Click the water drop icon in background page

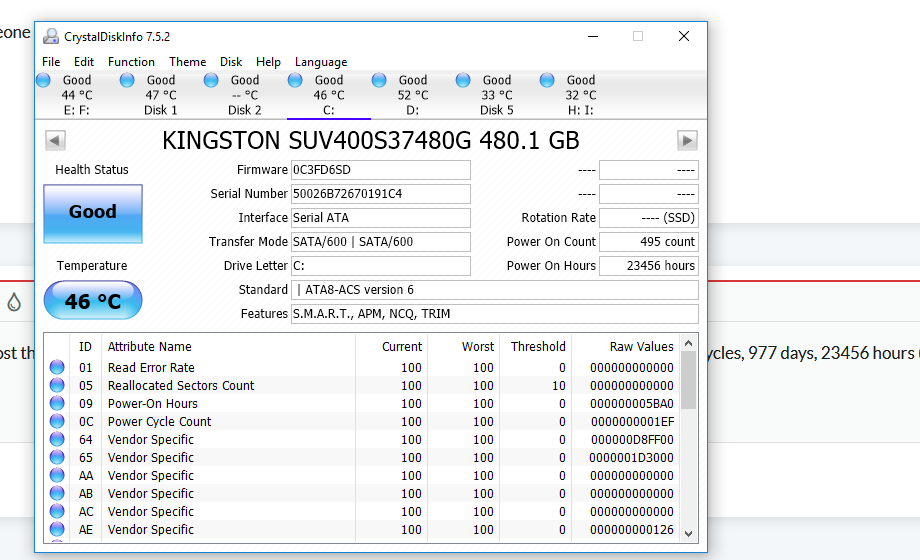(x=14, y=302)
